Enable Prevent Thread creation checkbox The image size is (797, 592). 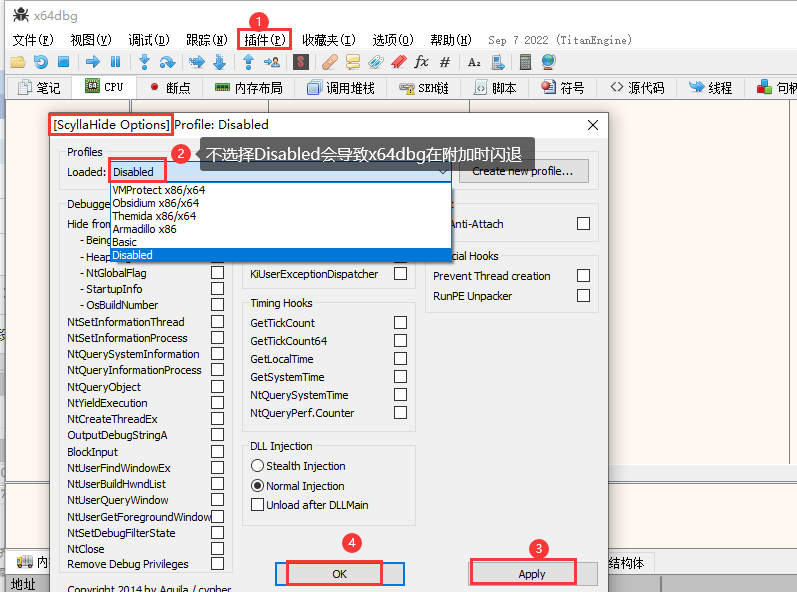[x=584, y=275]
